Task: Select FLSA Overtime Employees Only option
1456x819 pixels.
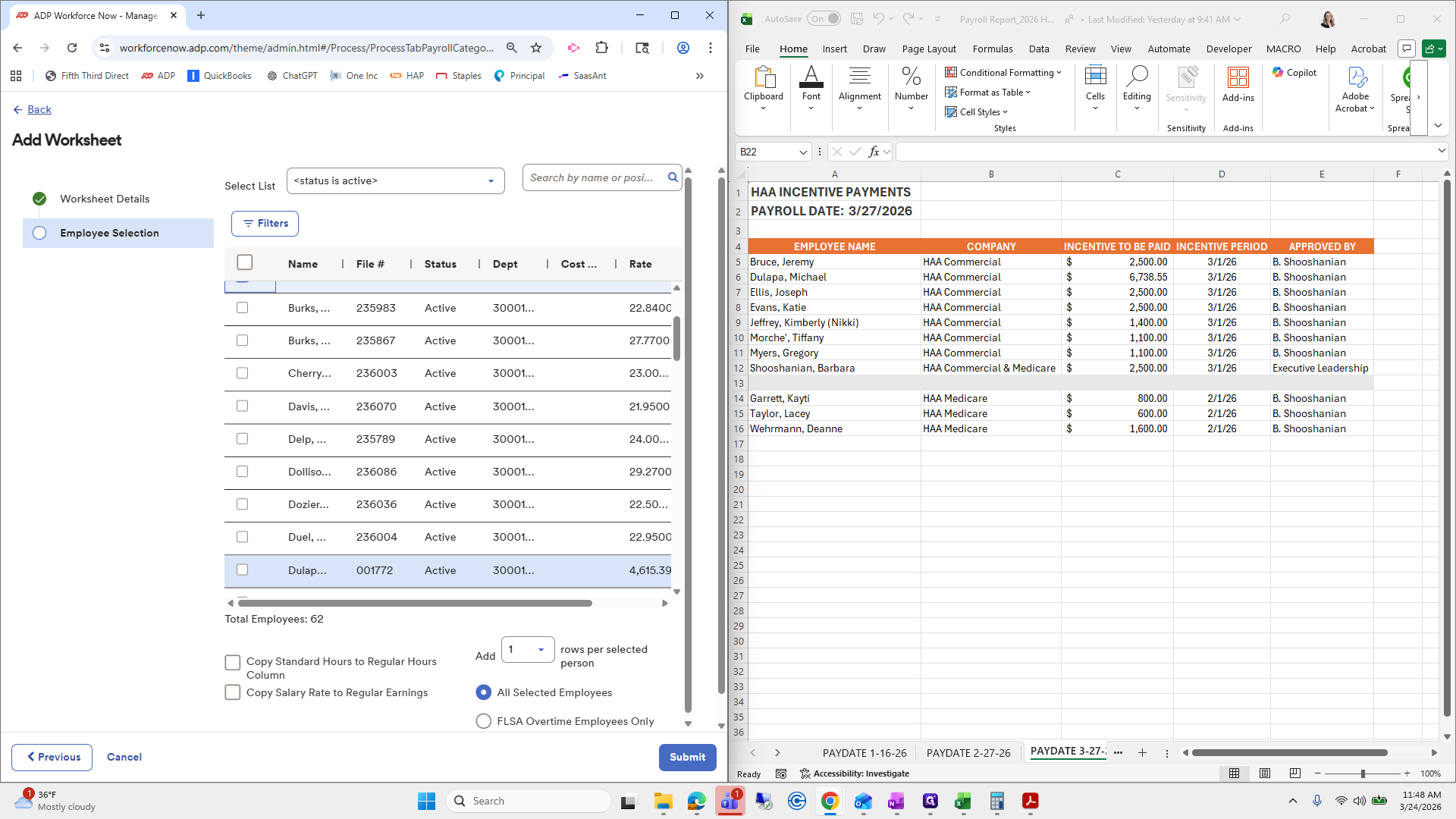Action: click(x=483, y=721)
